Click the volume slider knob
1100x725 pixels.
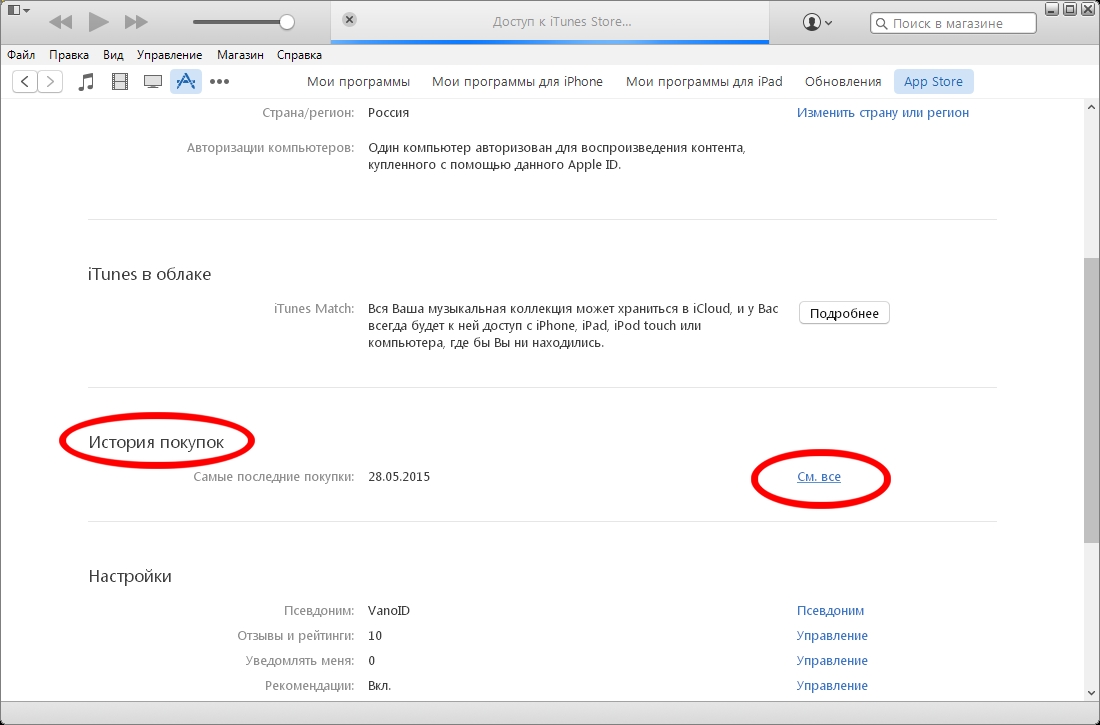[x=286, y=22]
